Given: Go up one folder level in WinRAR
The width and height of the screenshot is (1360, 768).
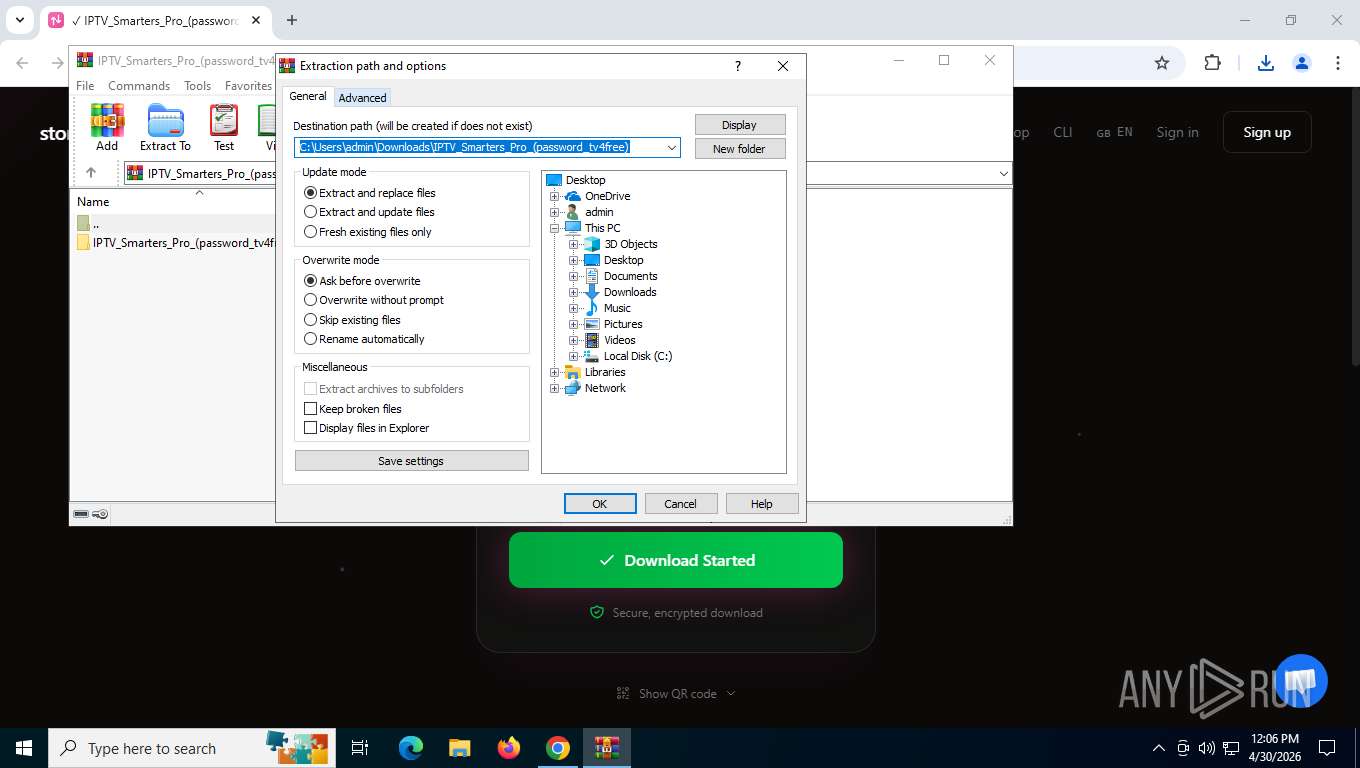Looking at the screenshot, I should 91,172.
